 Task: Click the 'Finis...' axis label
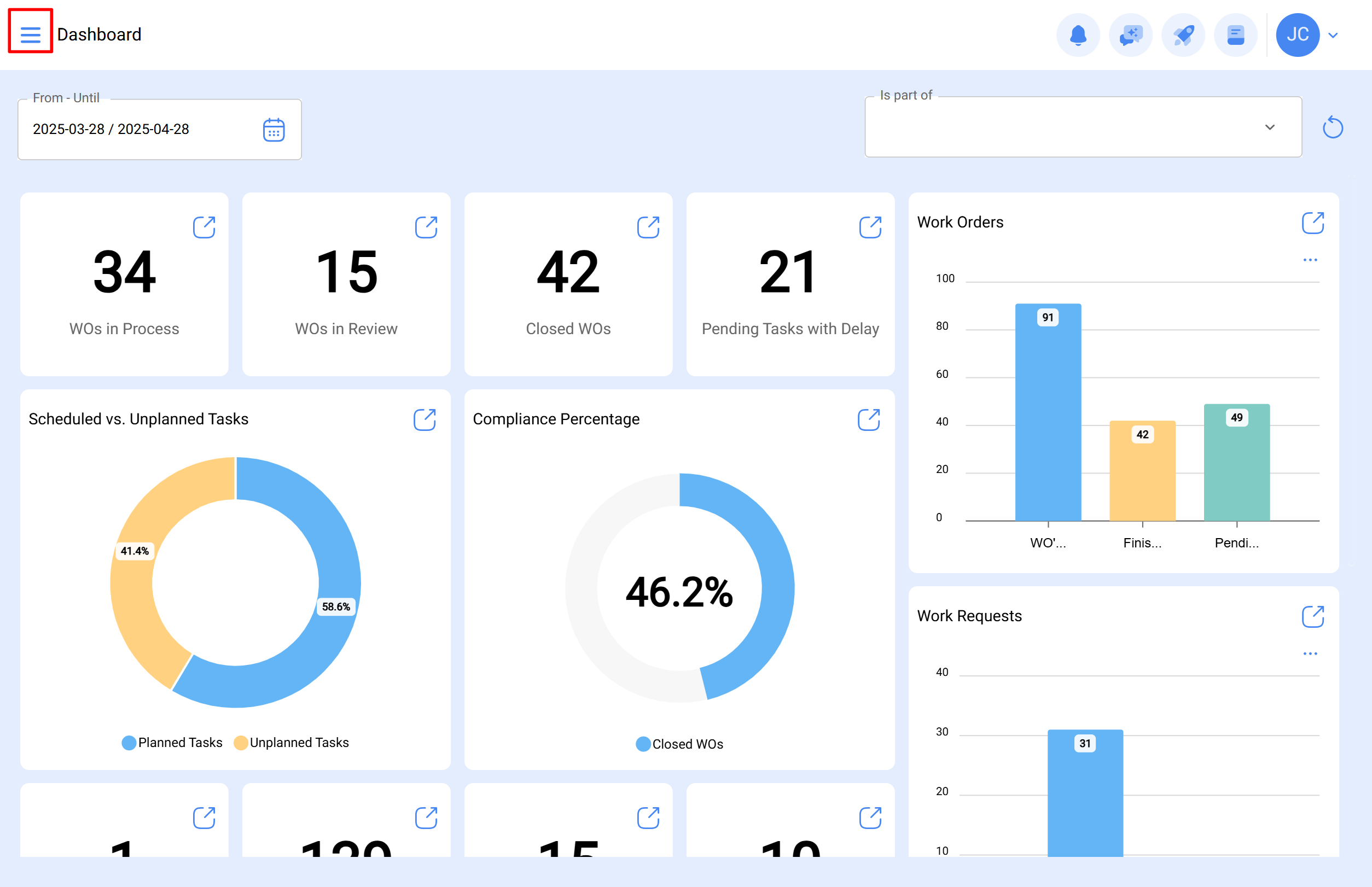1142,542
